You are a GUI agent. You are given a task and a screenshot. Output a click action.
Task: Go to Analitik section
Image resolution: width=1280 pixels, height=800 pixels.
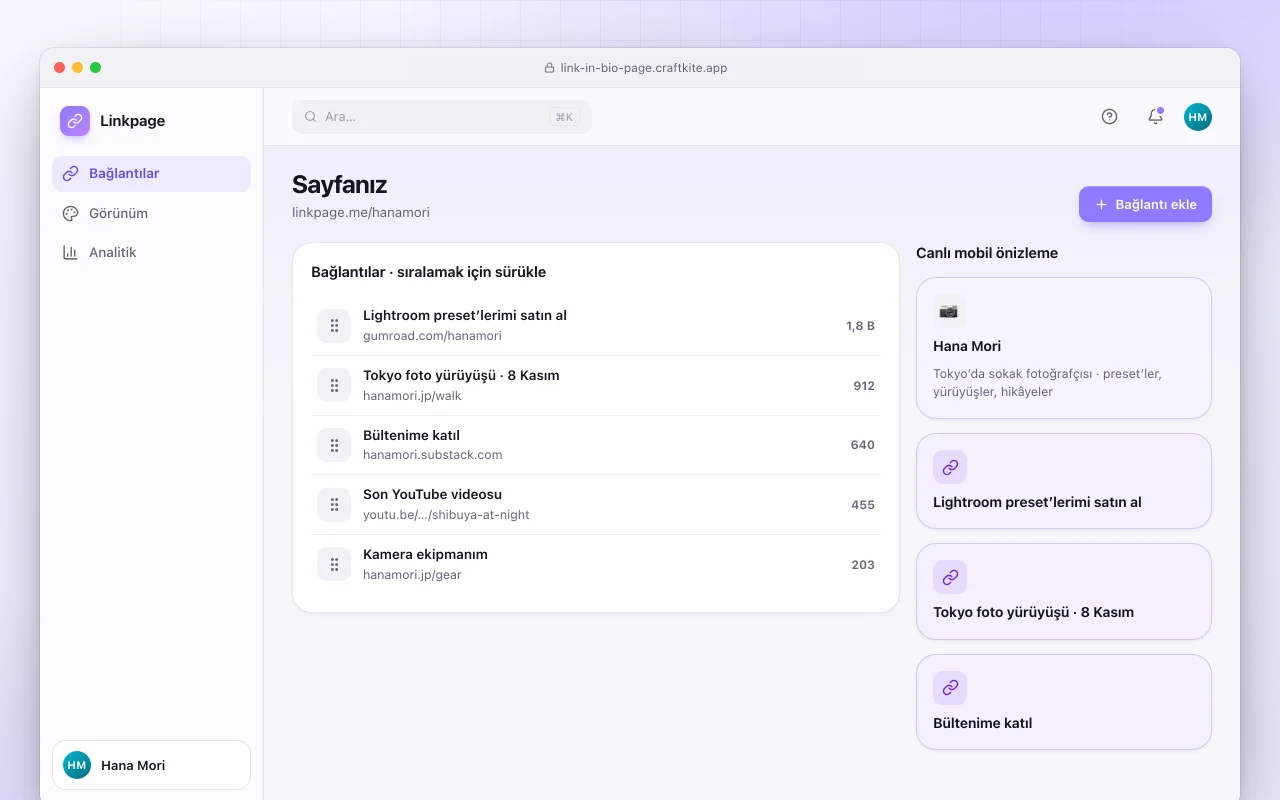tap(151, 252)
